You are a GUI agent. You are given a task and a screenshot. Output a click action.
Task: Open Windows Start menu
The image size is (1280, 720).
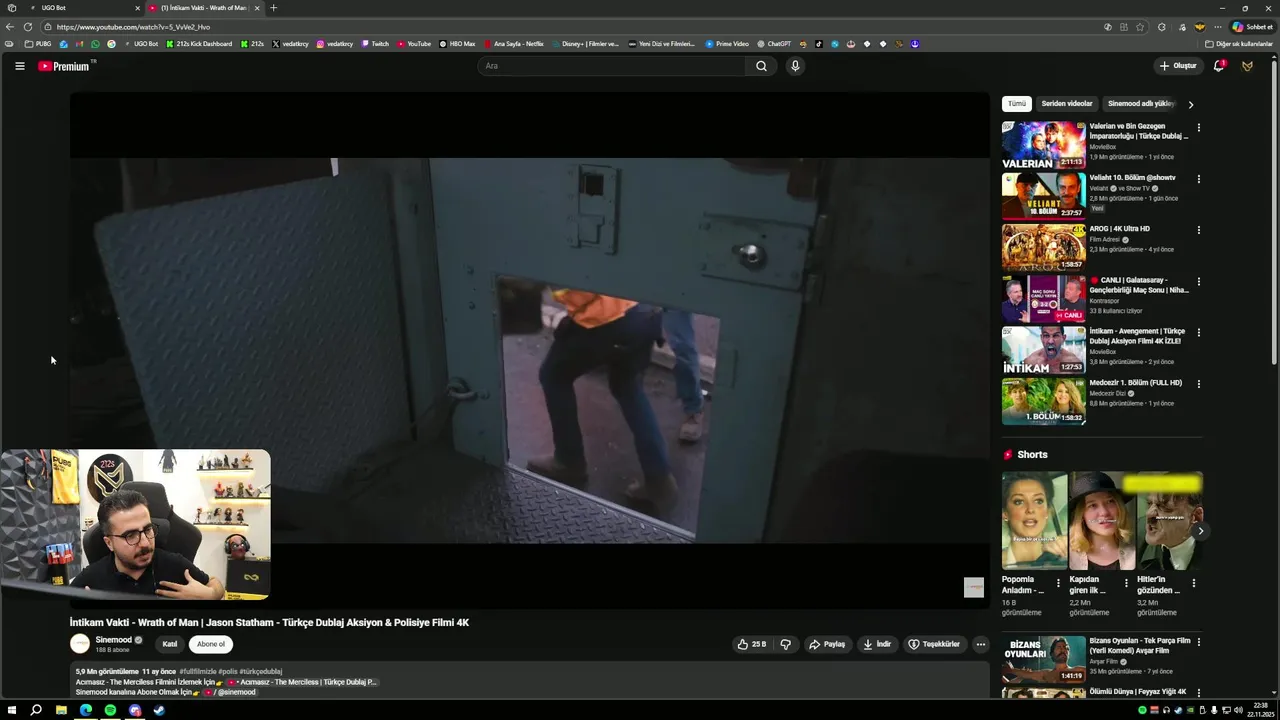12,710
